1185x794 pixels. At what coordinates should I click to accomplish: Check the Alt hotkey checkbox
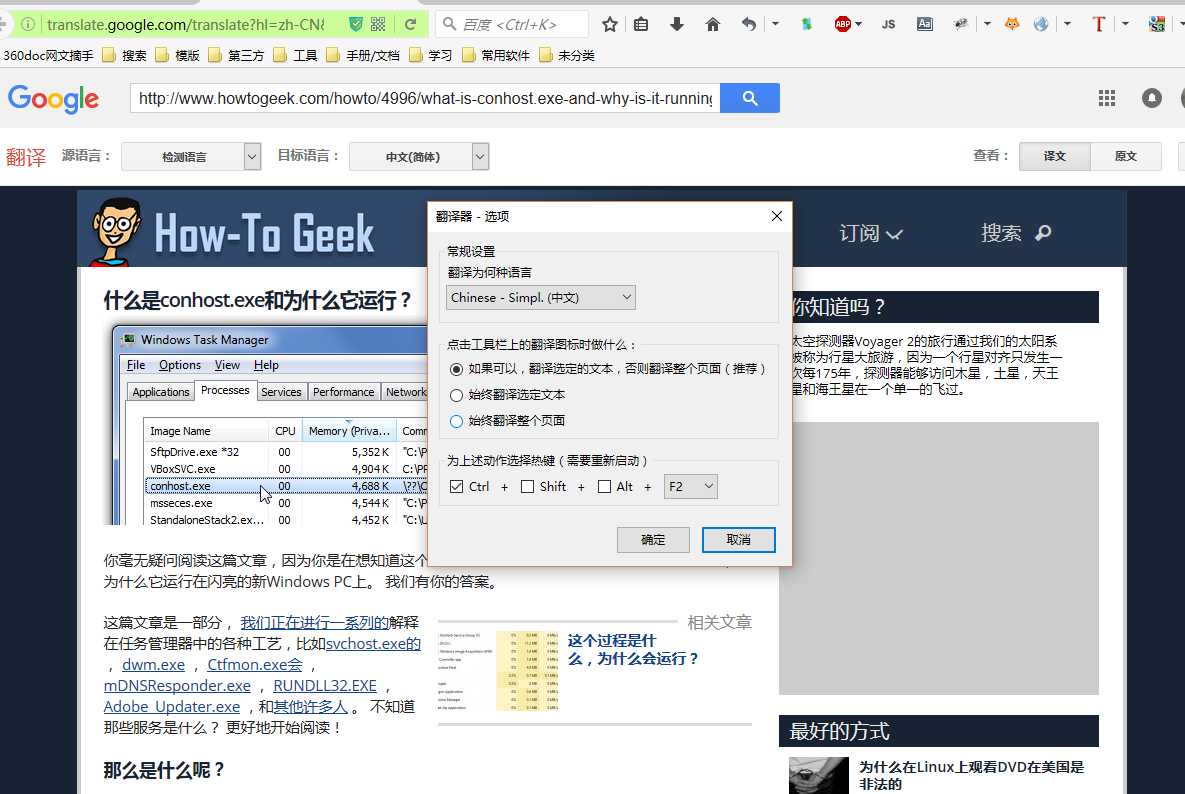[605, 487]
